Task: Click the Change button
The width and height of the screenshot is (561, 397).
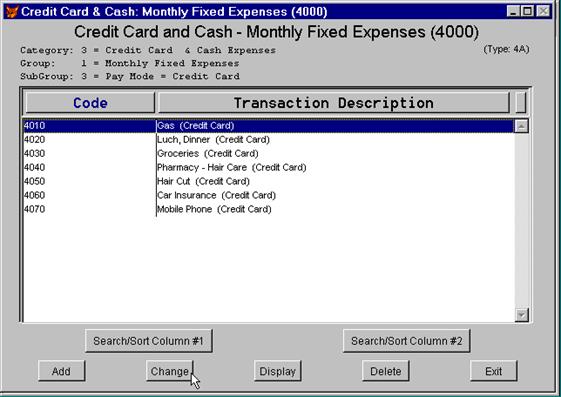Action: (x=170, y=371)
